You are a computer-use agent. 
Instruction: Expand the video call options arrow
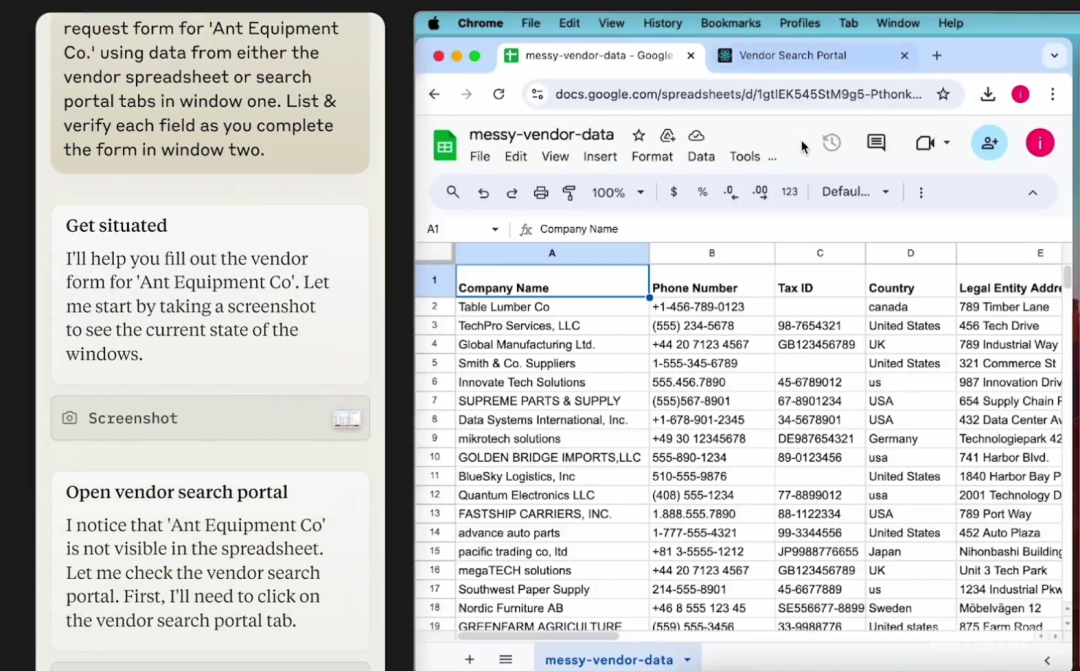[x=946, y=143]
